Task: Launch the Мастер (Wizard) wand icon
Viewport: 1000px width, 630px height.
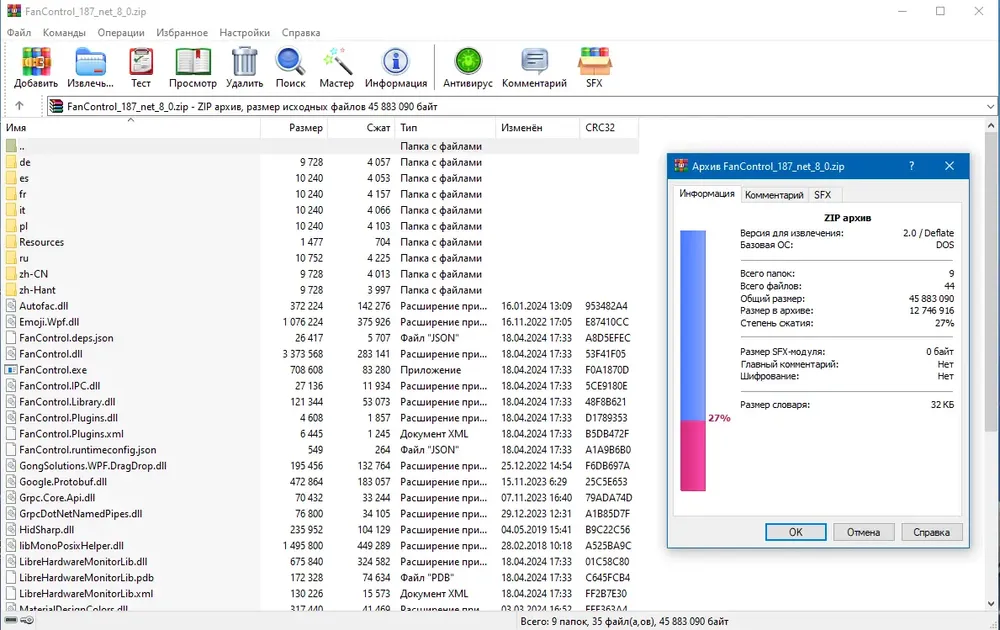Action: click(x=337, y=67)
